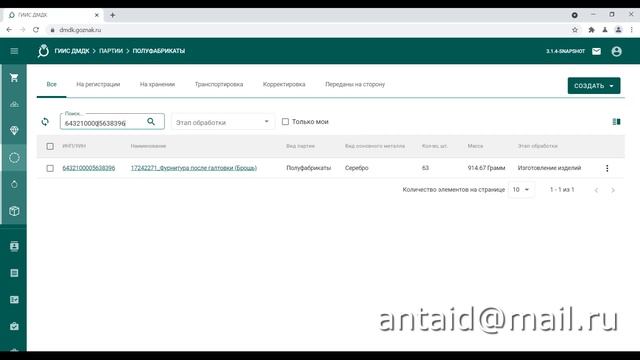Switch to the Переданы на сторону tab
Viewport: 640px width, 360px height.
(355, 84)
